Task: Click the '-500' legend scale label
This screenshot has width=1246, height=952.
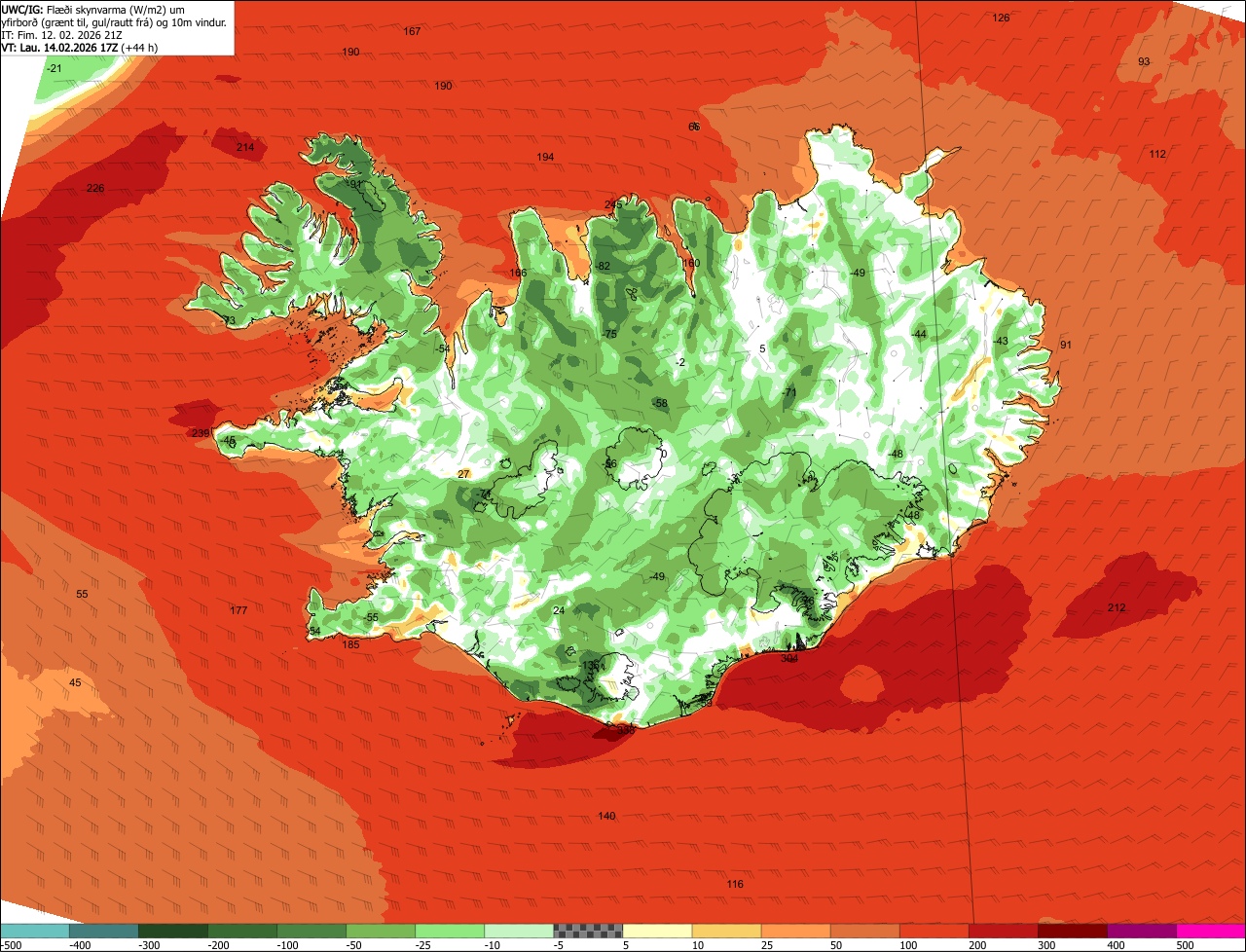Action: 11,944
